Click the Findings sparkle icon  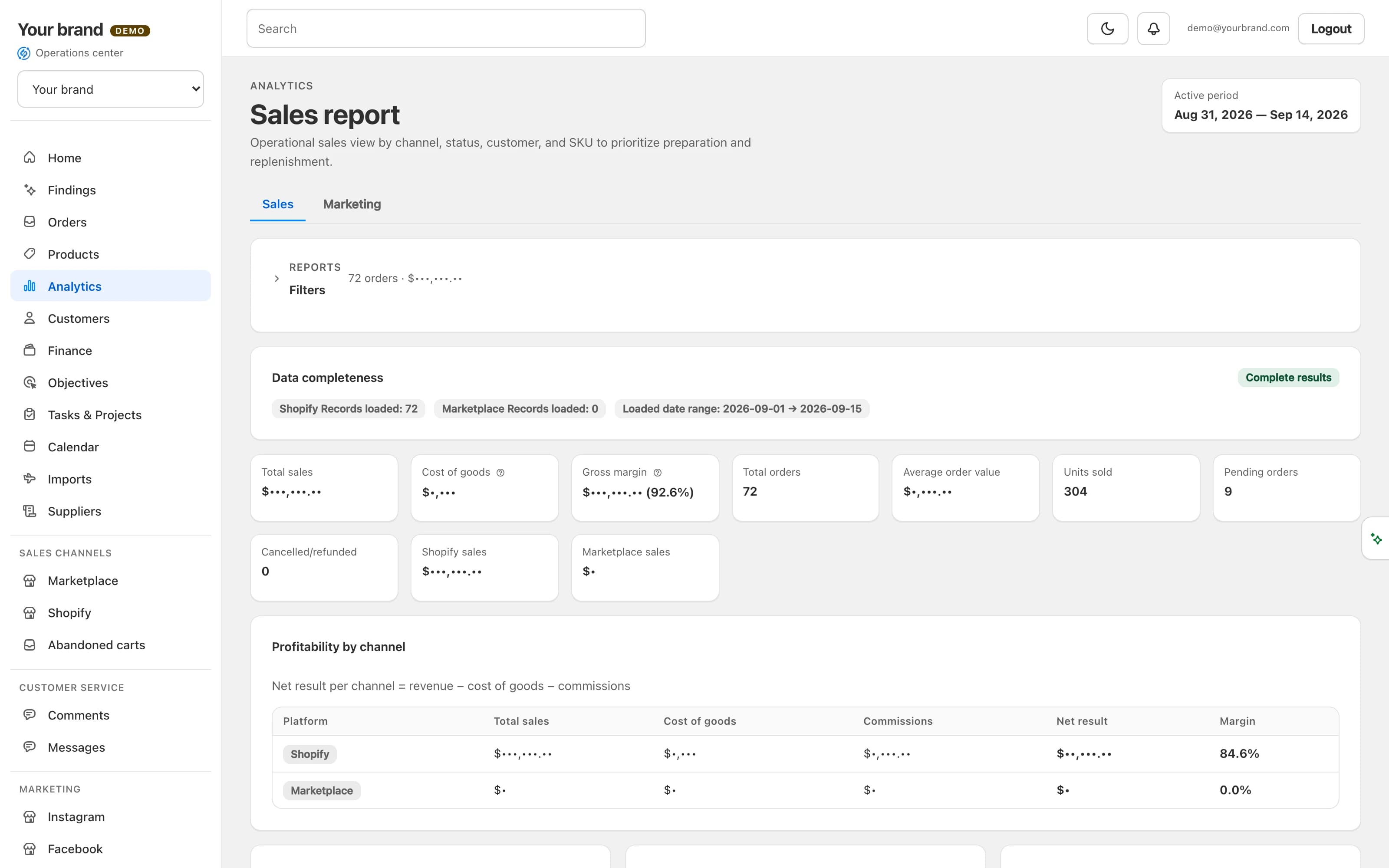click(29, 190)
